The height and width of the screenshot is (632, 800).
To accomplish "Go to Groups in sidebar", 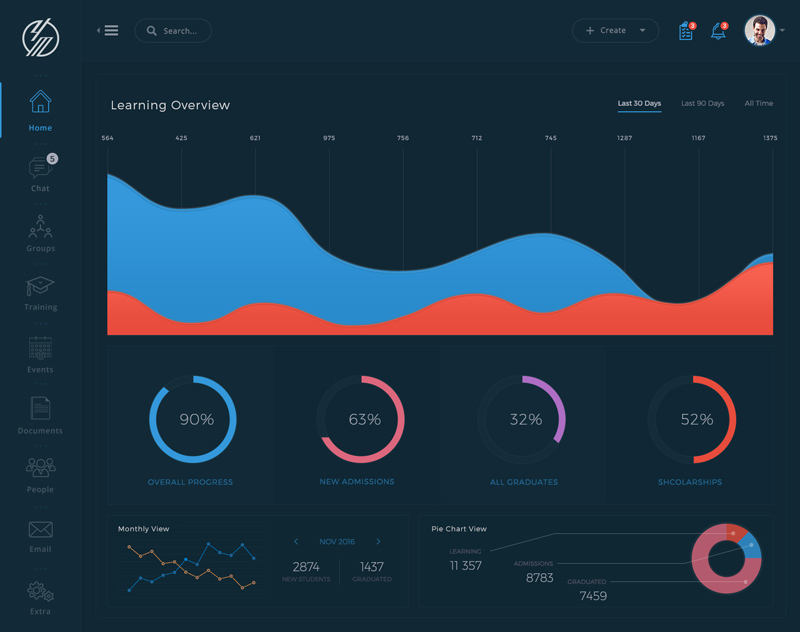I will click(40, 227).
